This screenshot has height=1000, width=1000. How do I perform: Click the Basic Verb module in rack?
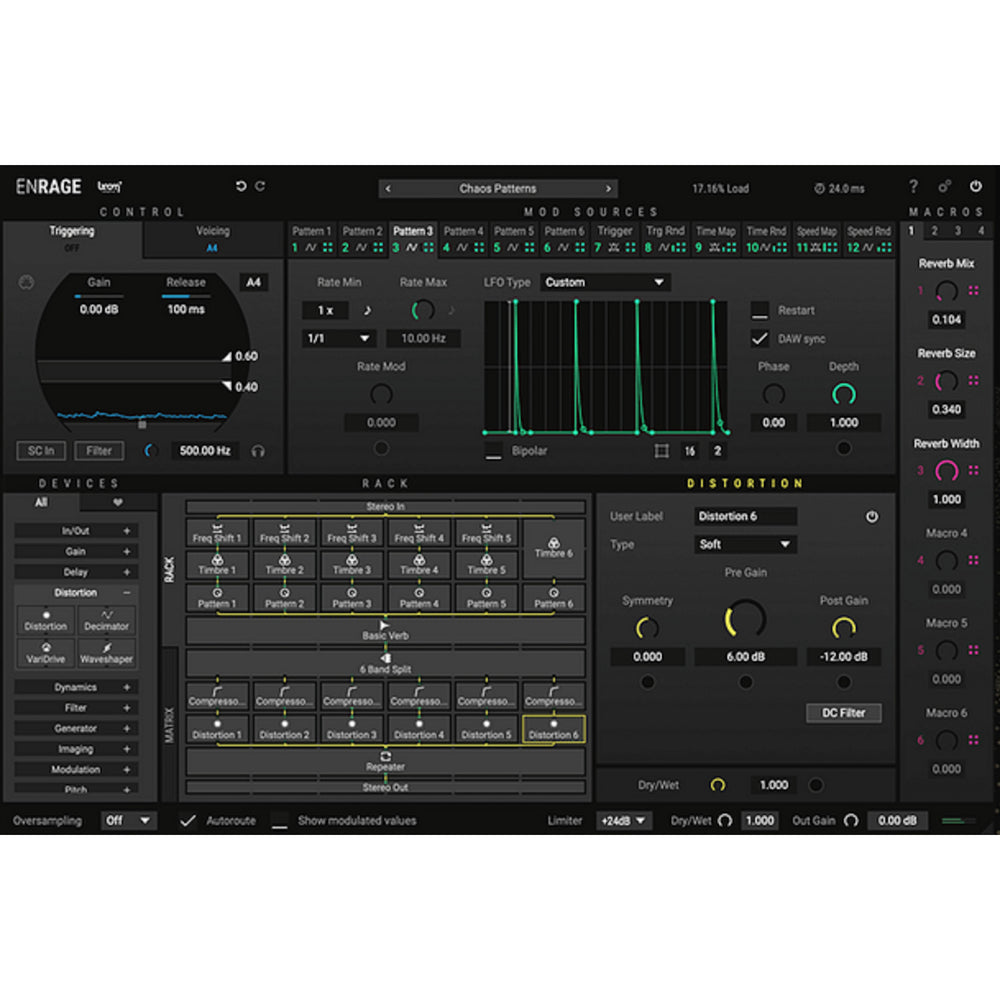385,631
